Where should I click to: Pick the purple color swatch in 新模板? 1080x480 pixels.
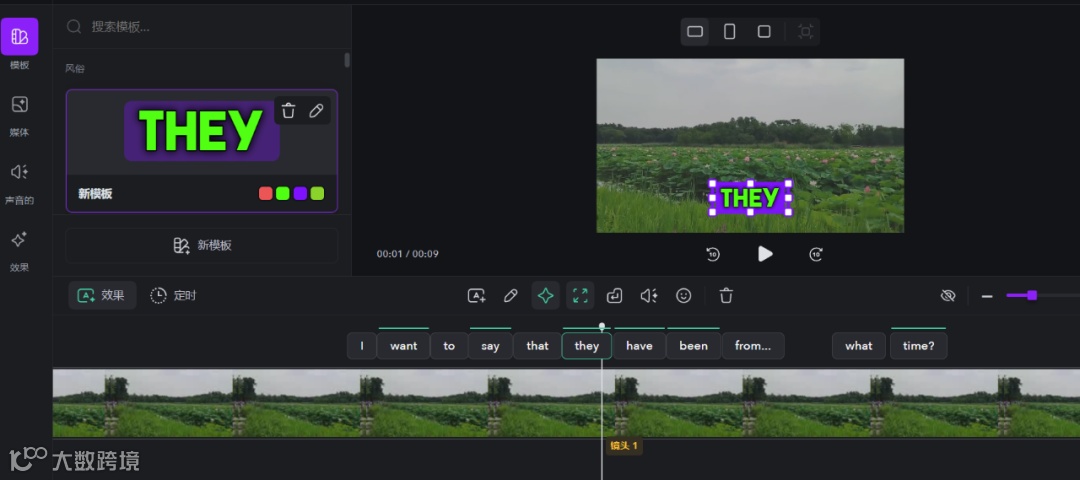(300, 194)
